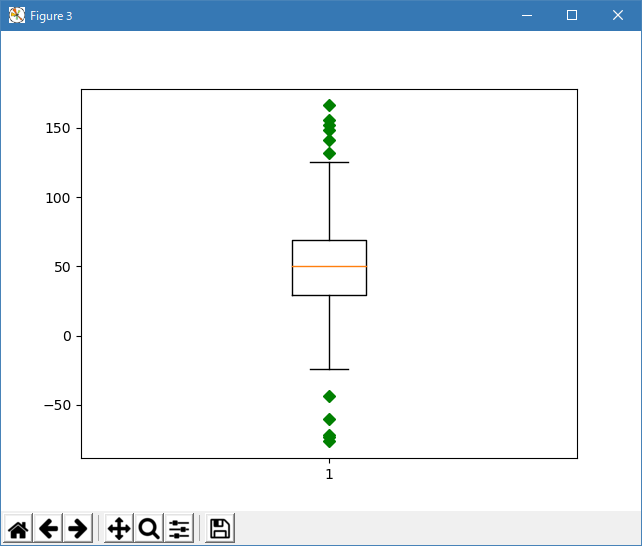
Task: Click the orange median line in the box
Action: point(329,267)
